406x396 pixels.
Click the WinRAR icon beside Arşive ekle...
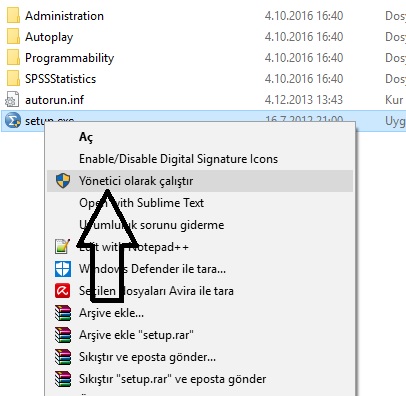point(63,313)
